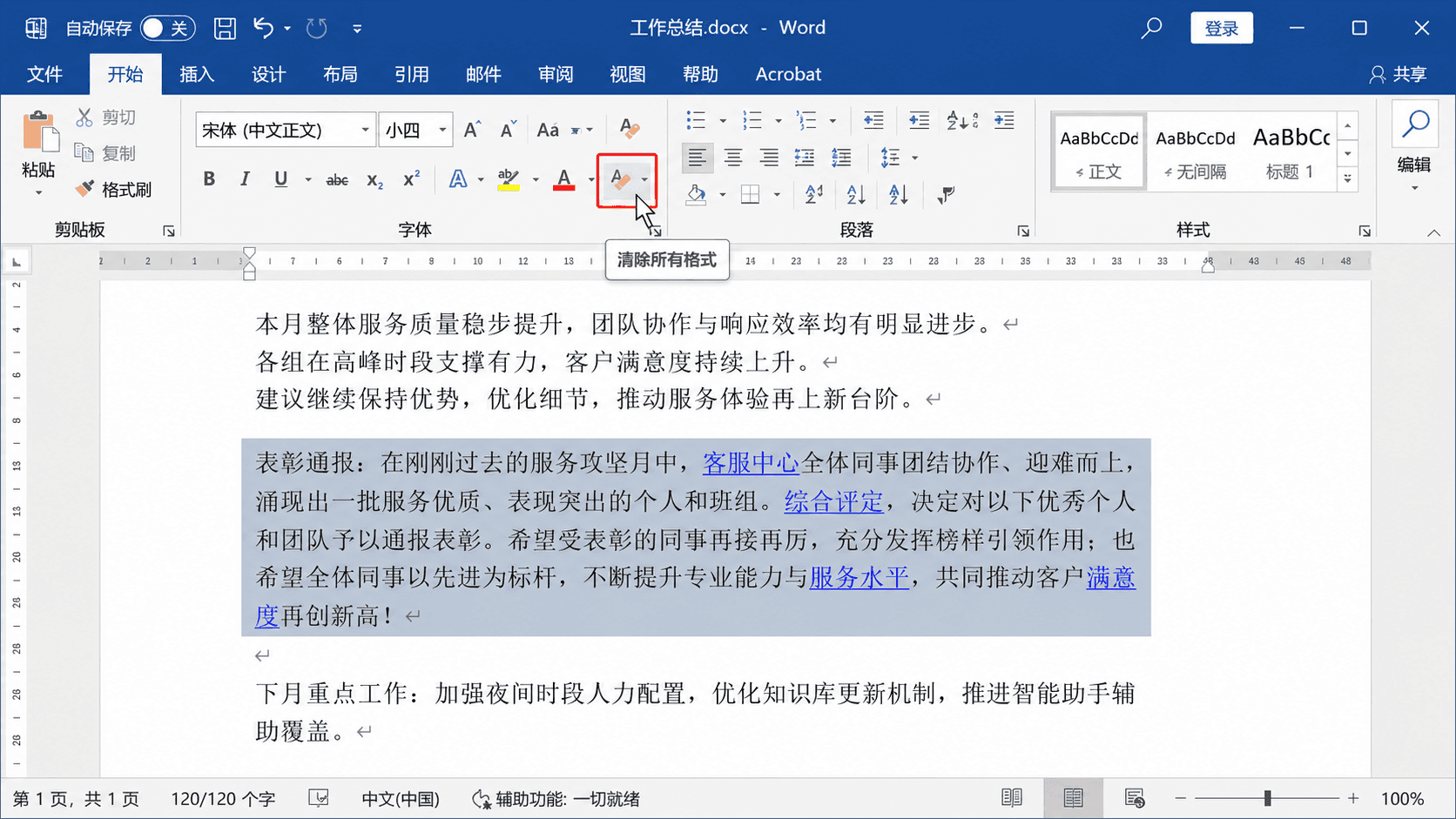
Task: Click the Save floppy disk icon
Action: point(225,28)
